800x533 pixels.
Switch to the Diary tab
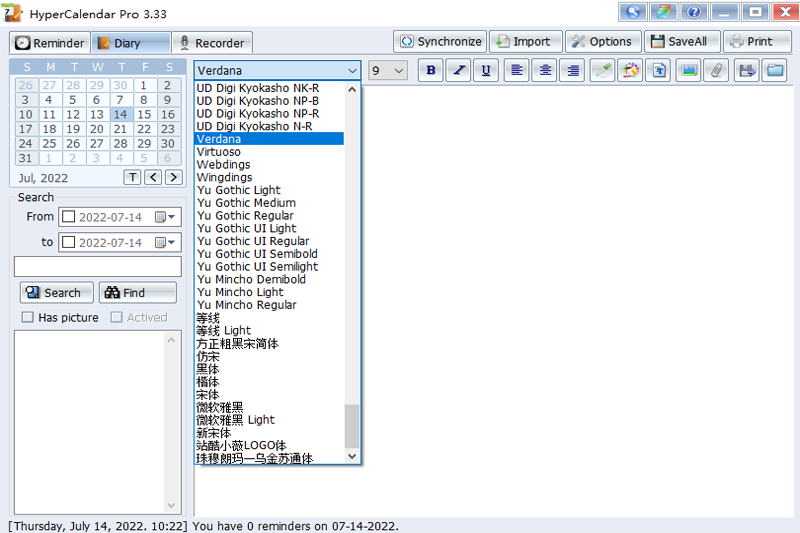point(131,43)
